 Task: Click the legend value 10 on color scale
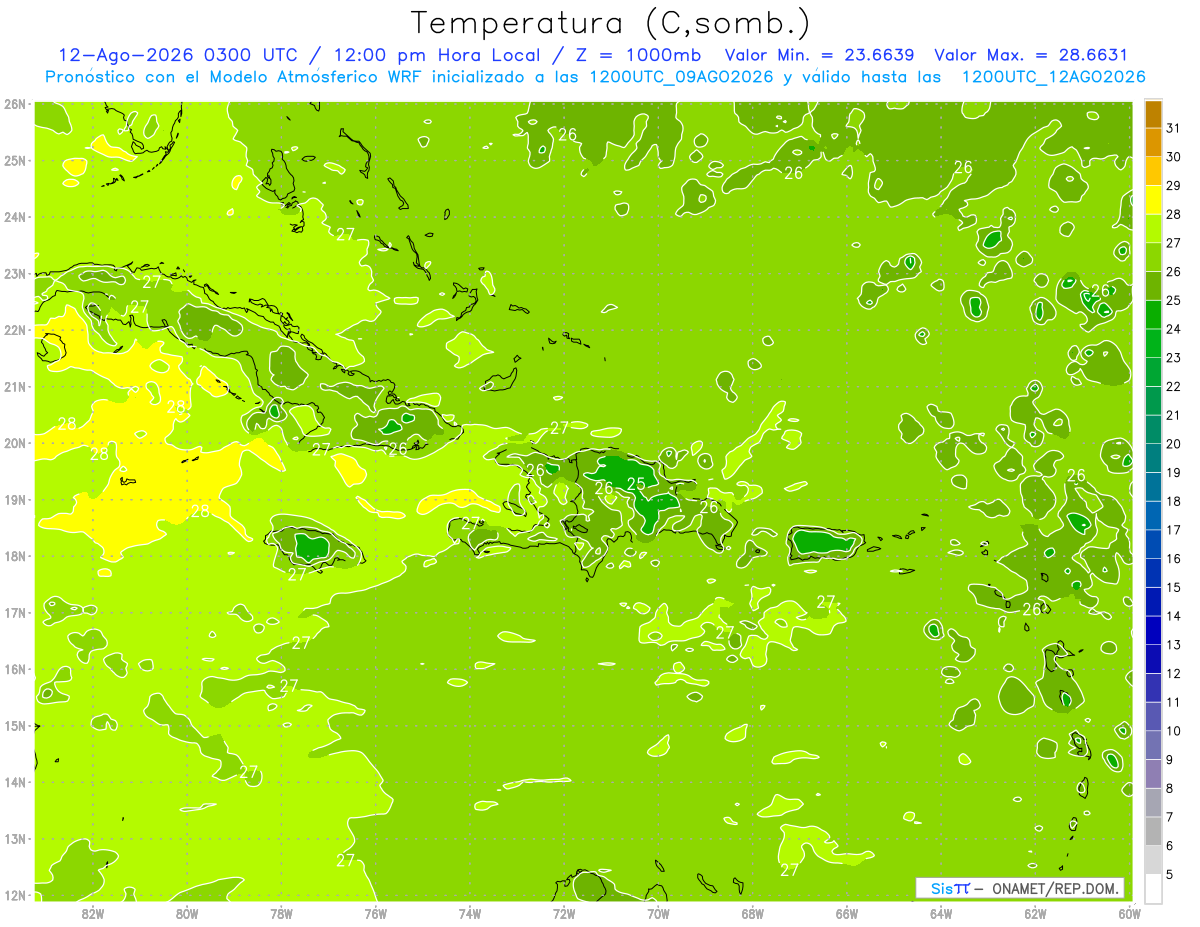1174,730
